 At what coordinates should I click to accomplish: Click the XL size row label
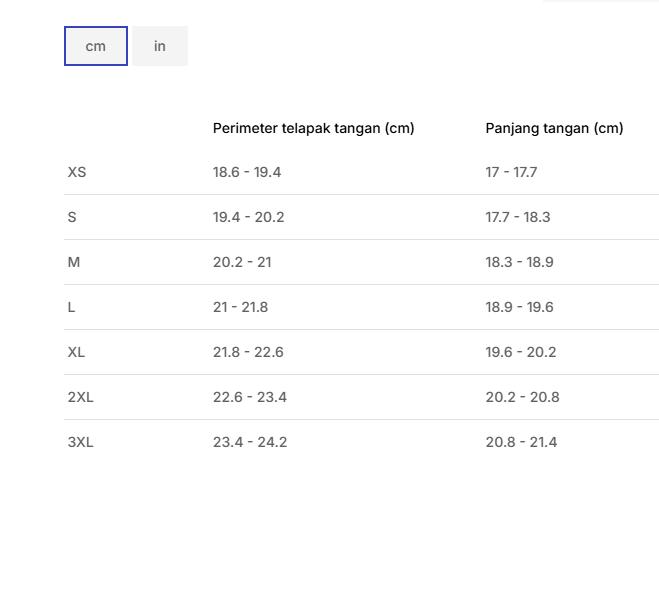coord(76,352)
